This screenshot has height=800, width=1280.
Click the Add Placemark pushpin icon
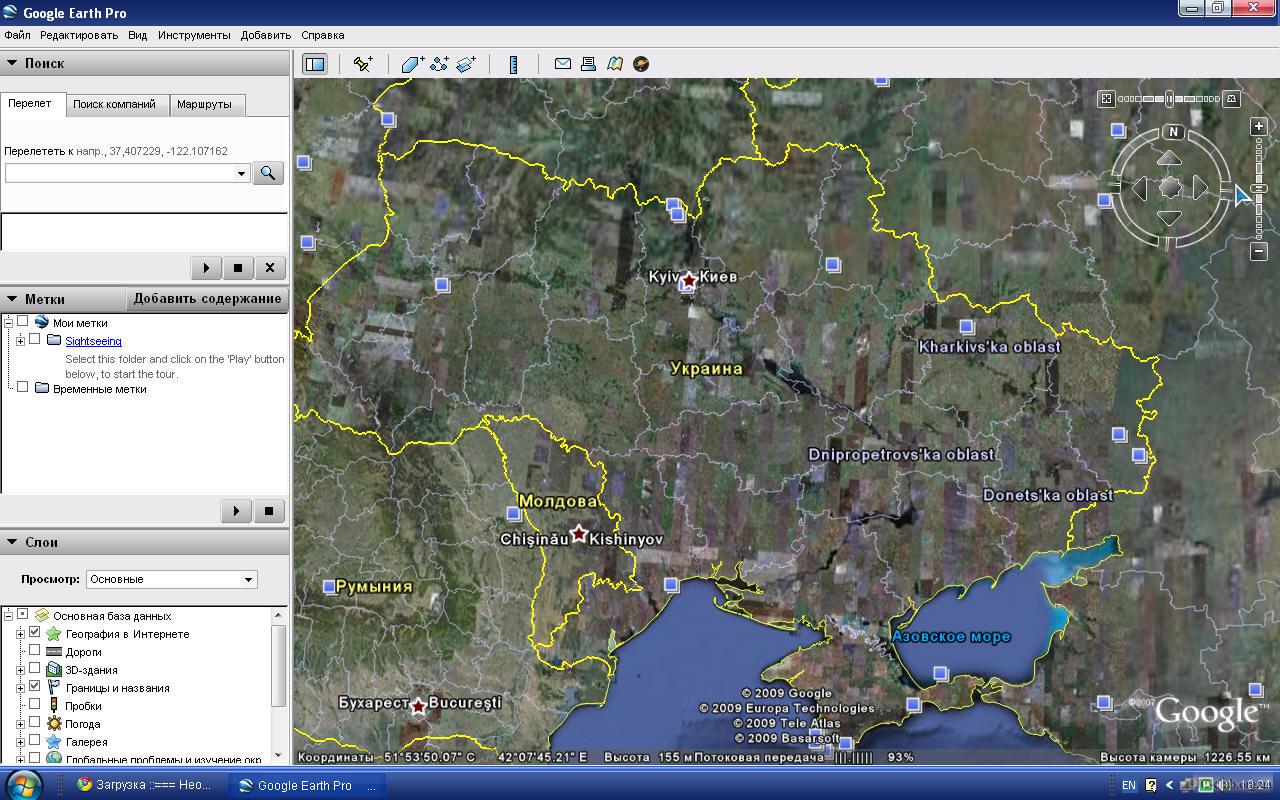tap(363, 64)
